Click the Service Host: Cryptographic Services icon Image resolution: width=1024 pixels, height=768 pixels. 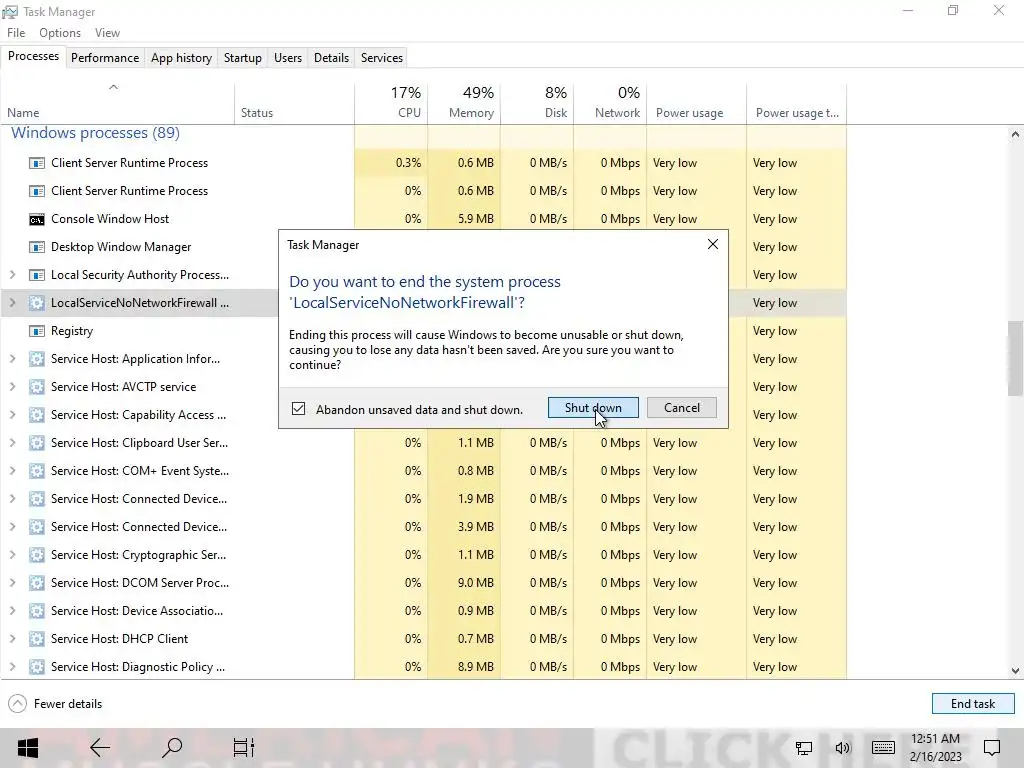[37, 555]
